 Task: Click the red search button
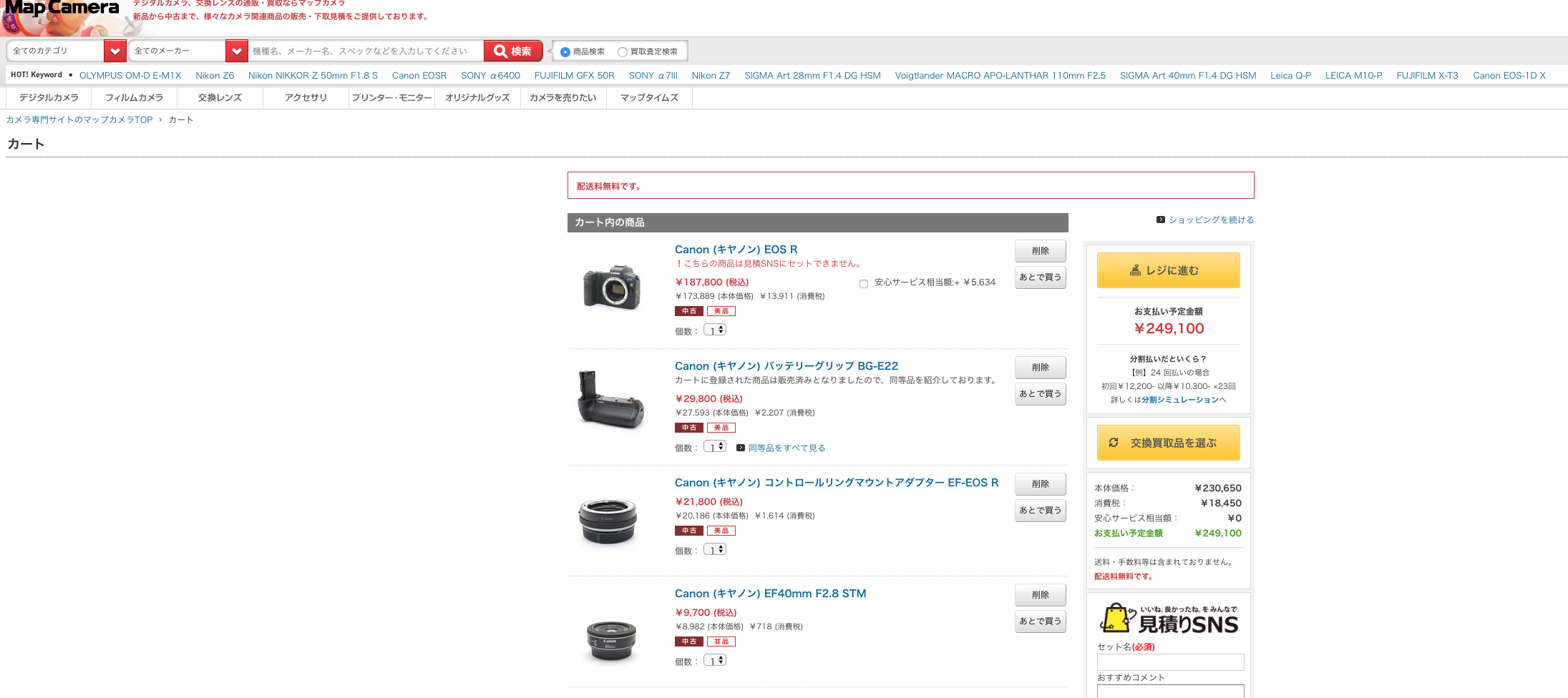[x=513, y=51]
